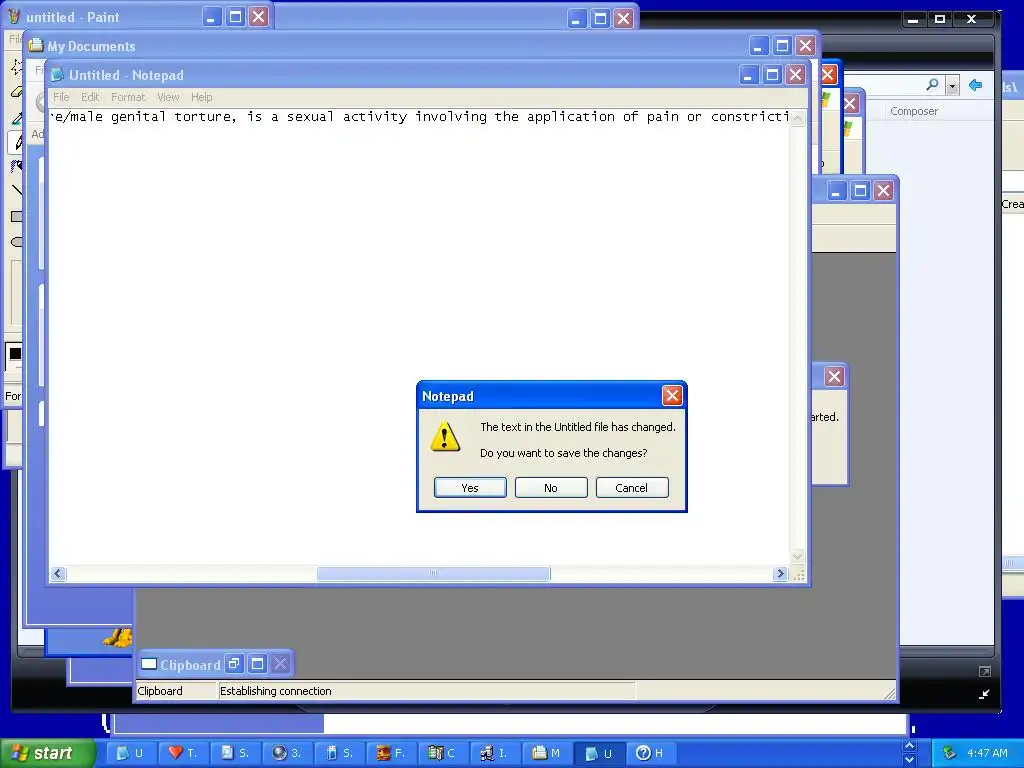Click the active 'U' Notepad taskbar button
This screenshot has width=1024, height=768.
tap(600, 753)
